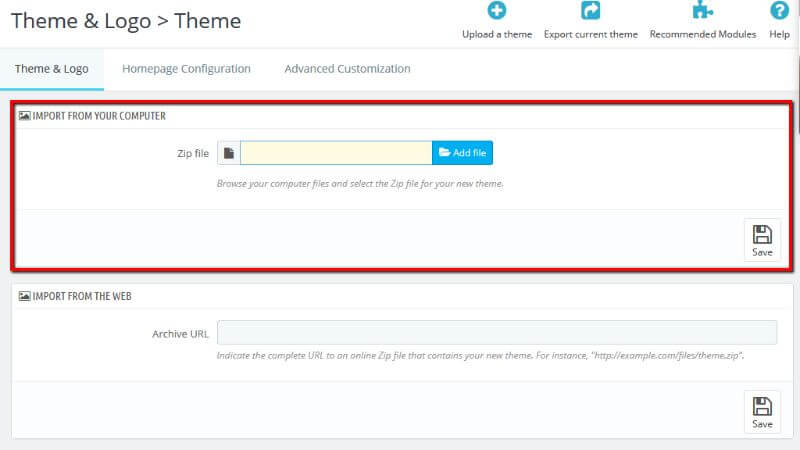Click the Upload a theme label

pos(497,34)
